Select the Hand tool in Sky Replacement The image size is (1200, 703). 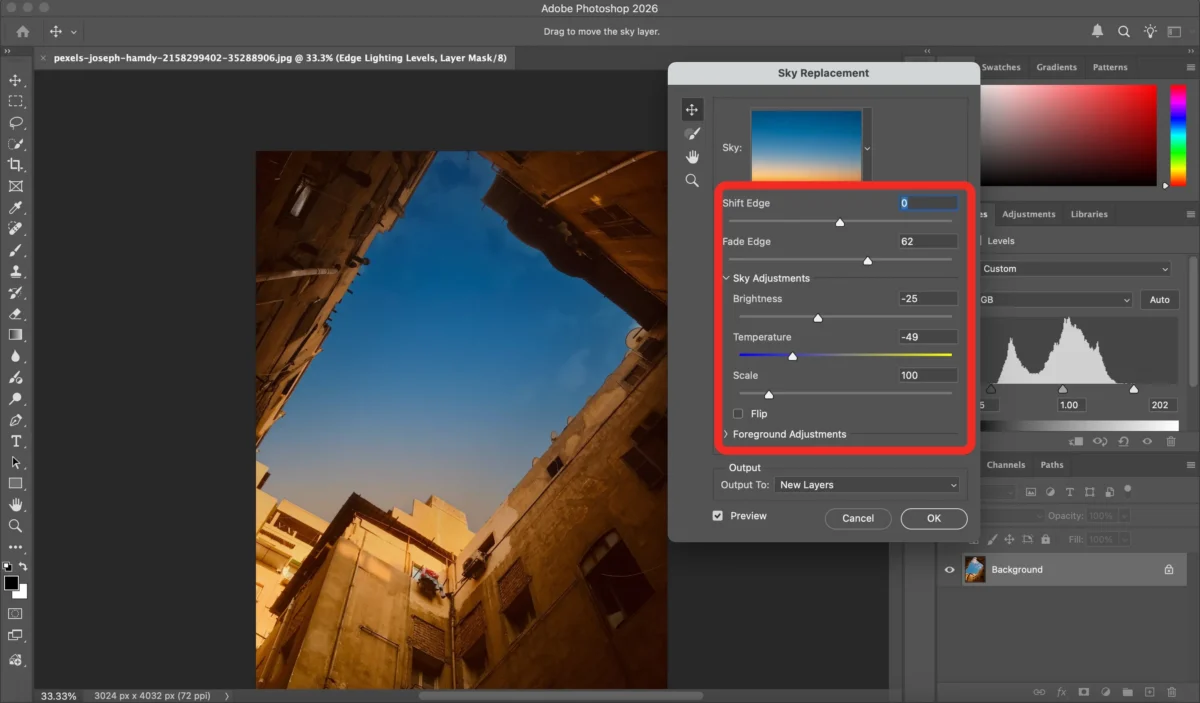point(691,157)
